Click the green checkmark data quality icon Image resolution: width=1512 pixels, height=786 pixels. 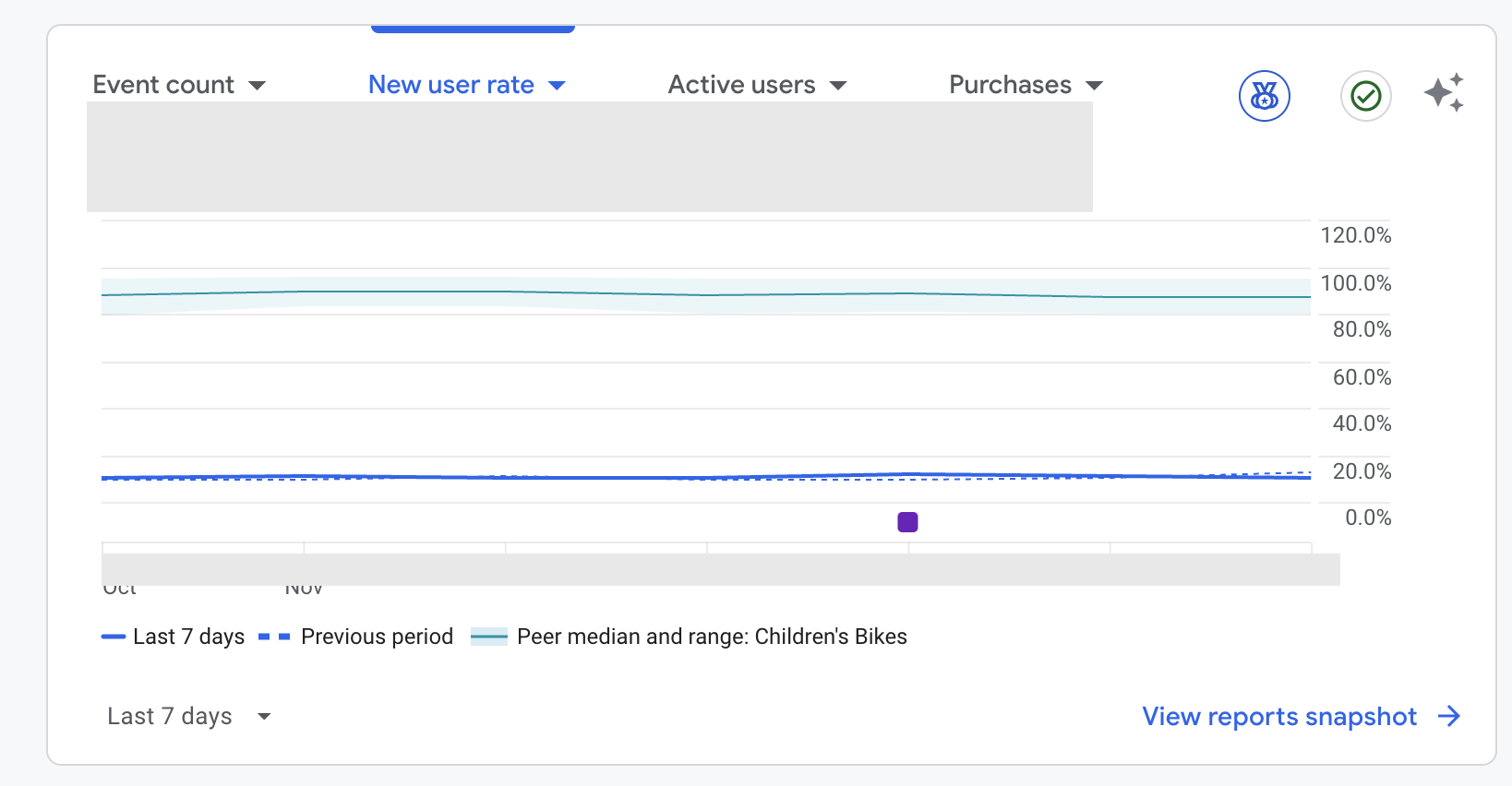tap(1365, 96)
